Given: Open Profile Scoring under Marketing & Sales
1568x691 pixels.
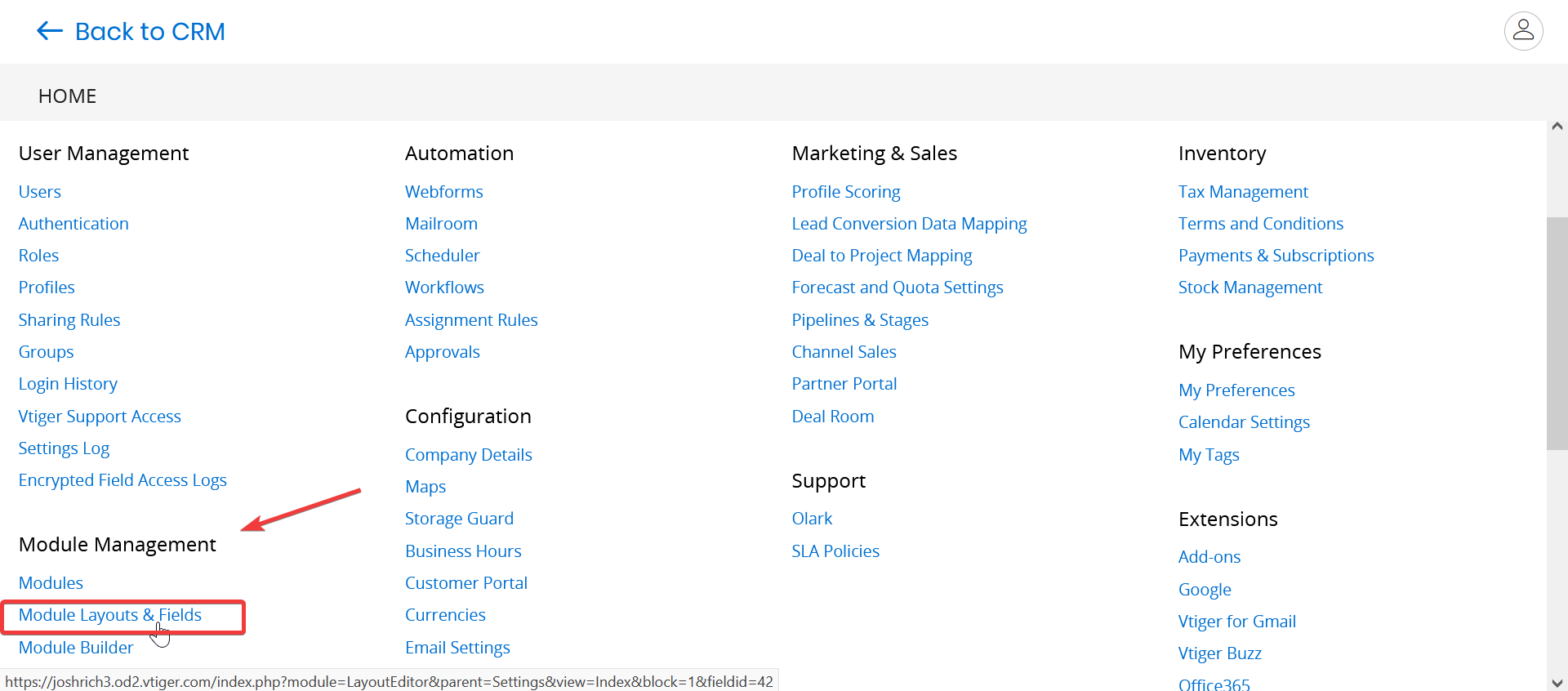Looking at the screenshot, I should [845, 191].
